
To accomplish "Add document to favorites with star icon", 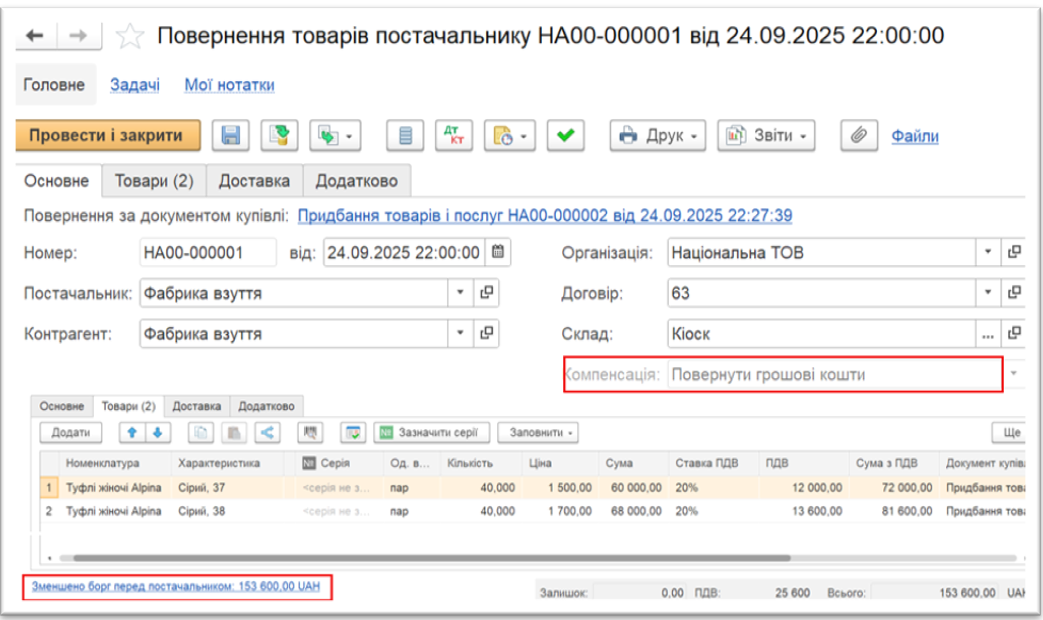I will pos(129,37).
